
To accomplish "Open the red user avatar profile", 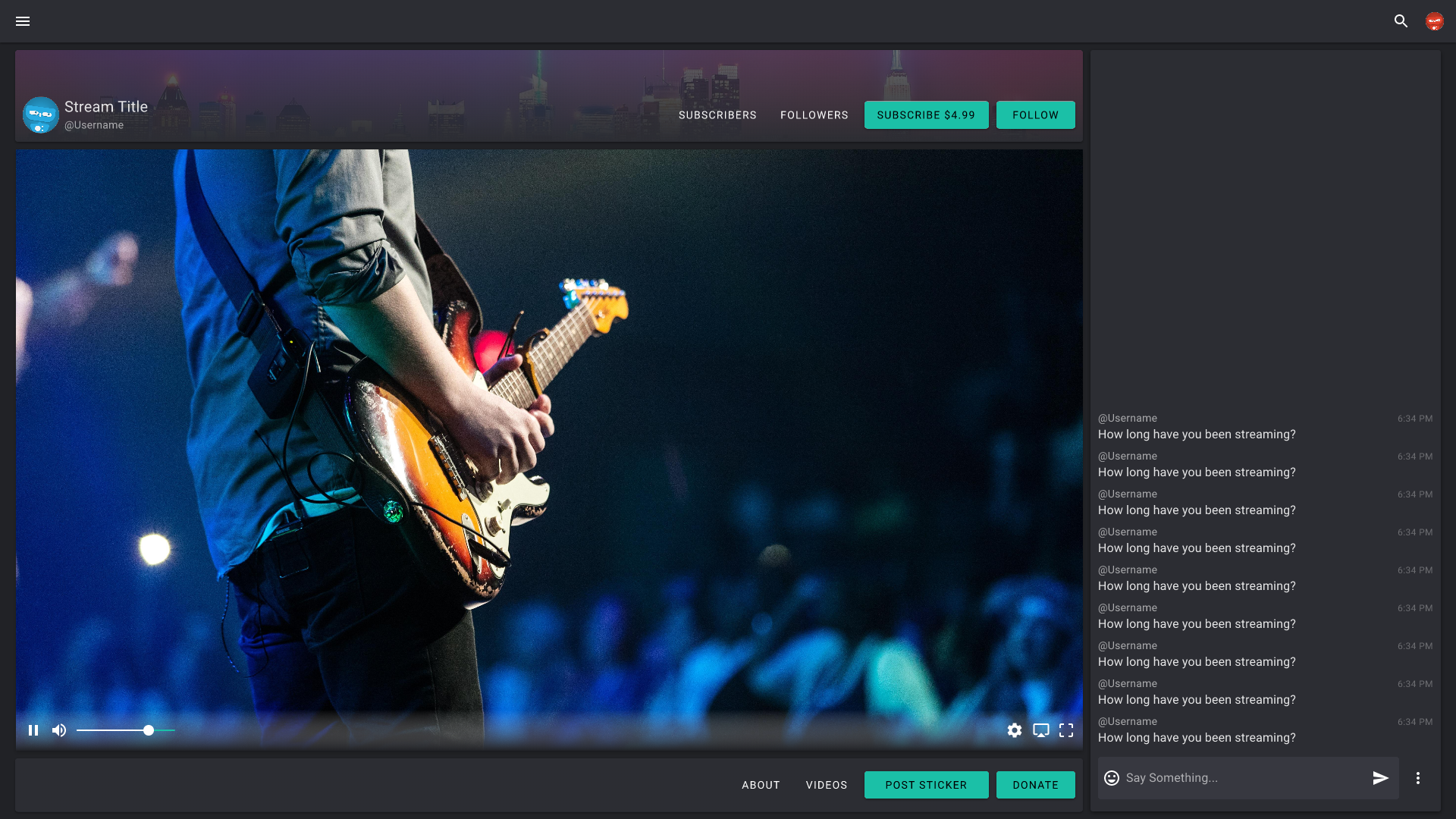I will pyautogui.click(x=1434, y=21).
